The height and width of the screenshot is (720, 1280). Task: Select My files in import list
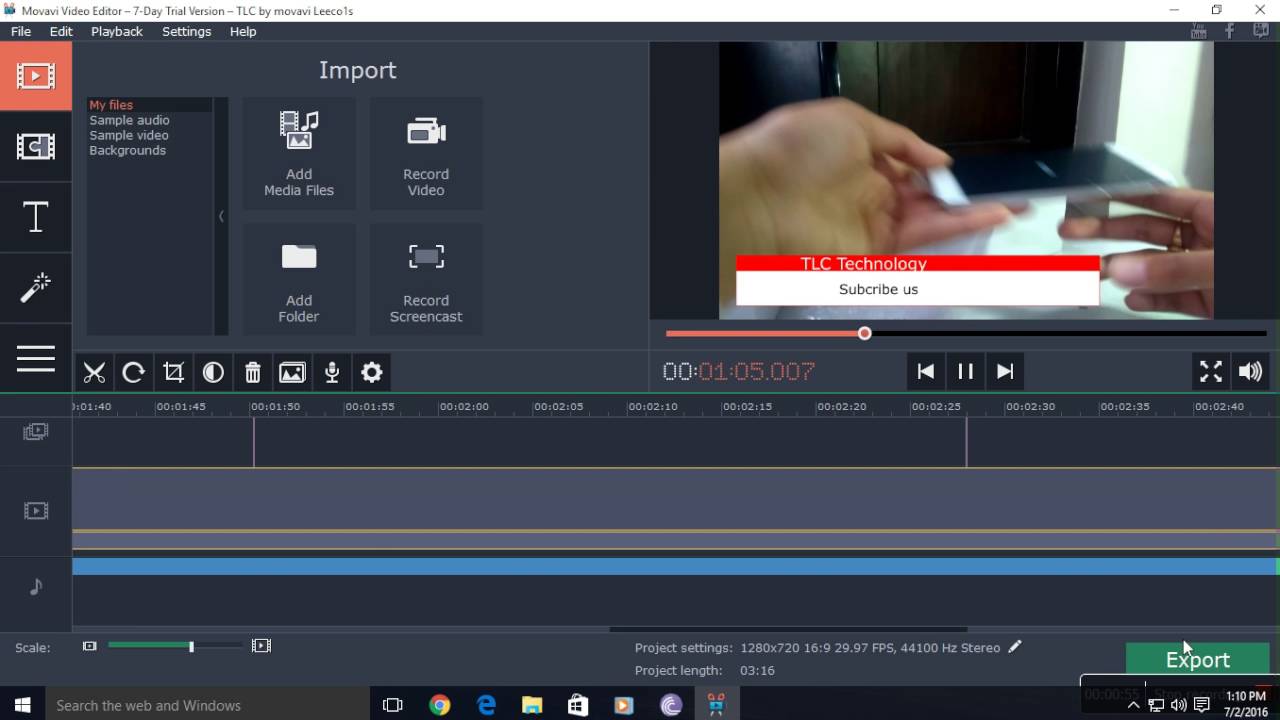click(111, 105)
